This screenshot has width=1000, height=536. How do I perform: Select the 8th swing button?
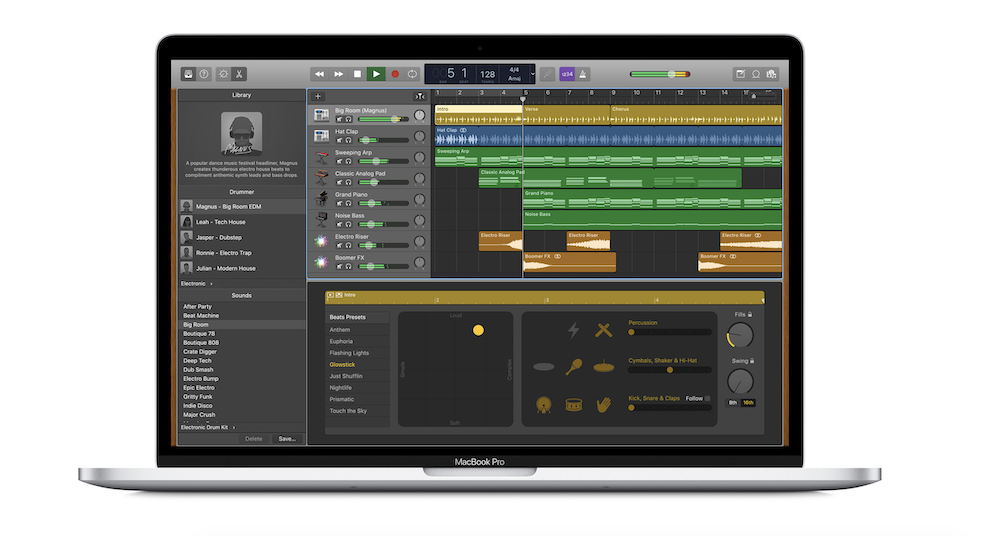click(733, 402)
